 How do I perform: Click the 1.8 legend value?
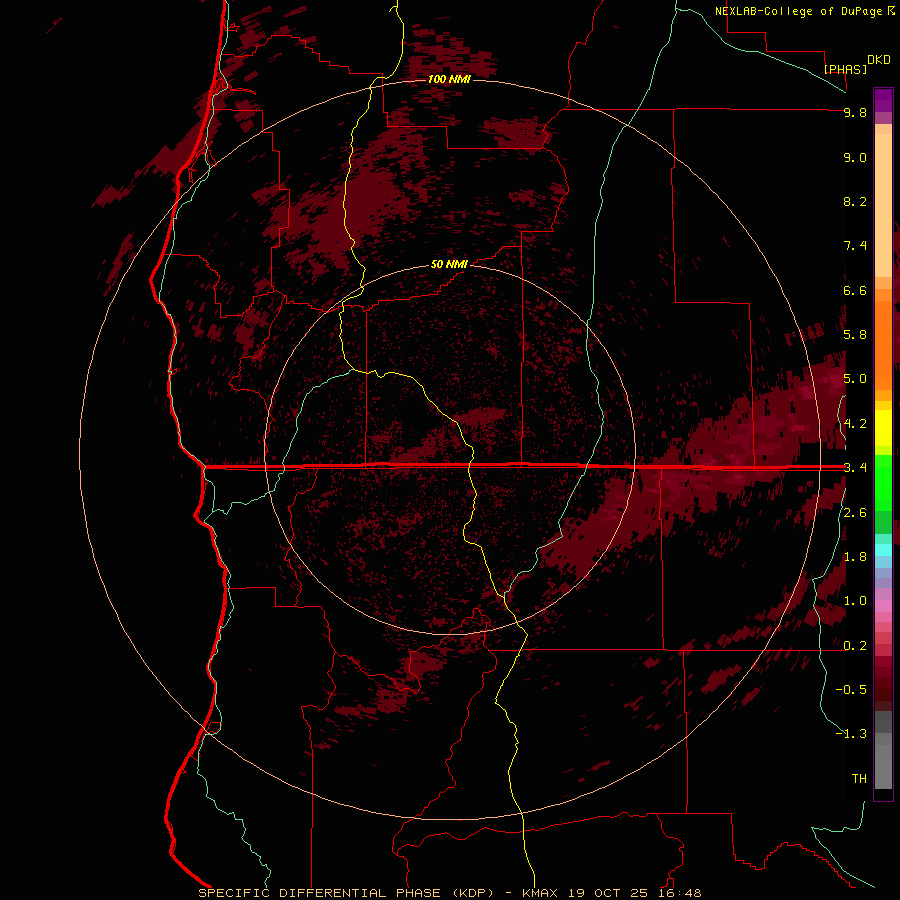tap(855, 557)
